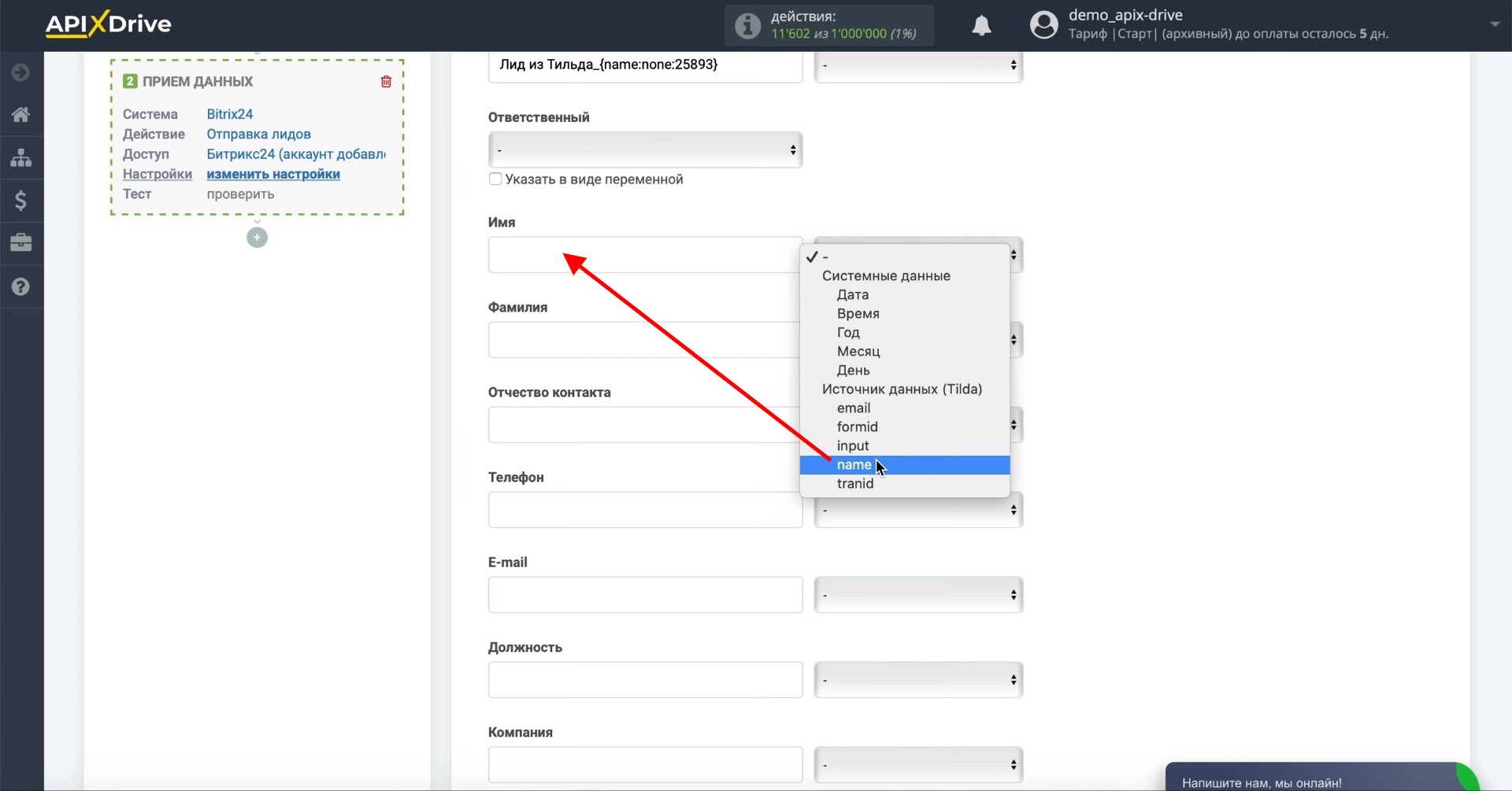The height and width of the screenshot is (791, 1512).
Task: Click 'проверить' test link
Action: pyautogui.click(x=240, y=194)
